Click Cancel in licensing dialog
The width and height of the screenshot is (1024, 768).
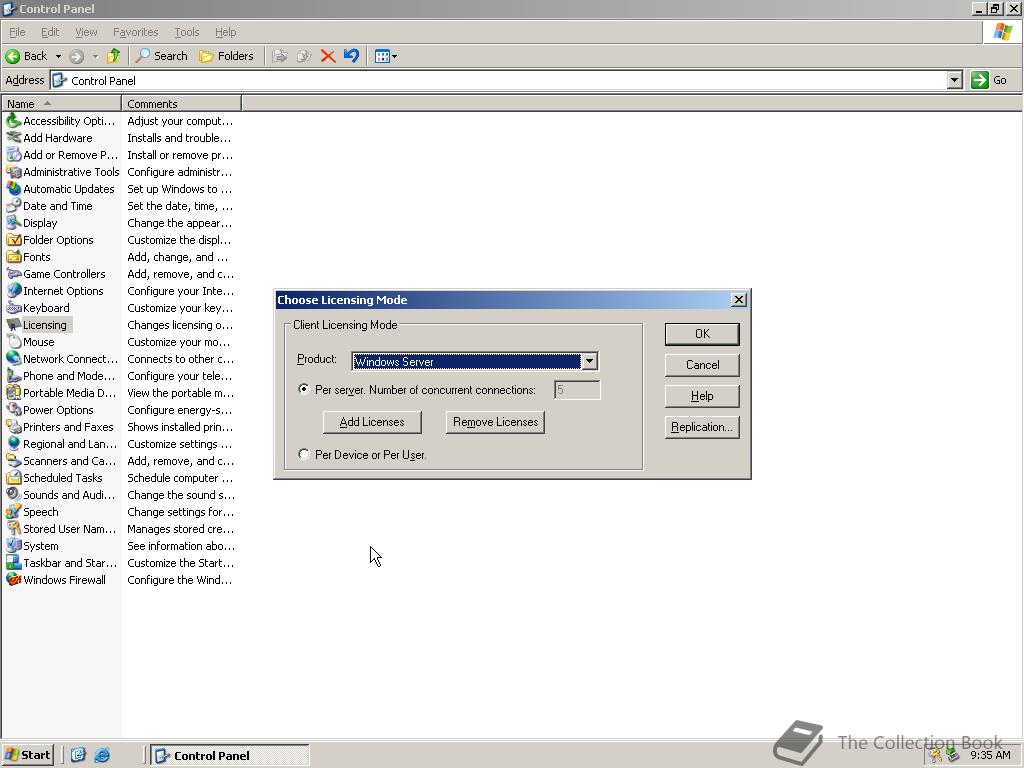(x=702, y=365)
